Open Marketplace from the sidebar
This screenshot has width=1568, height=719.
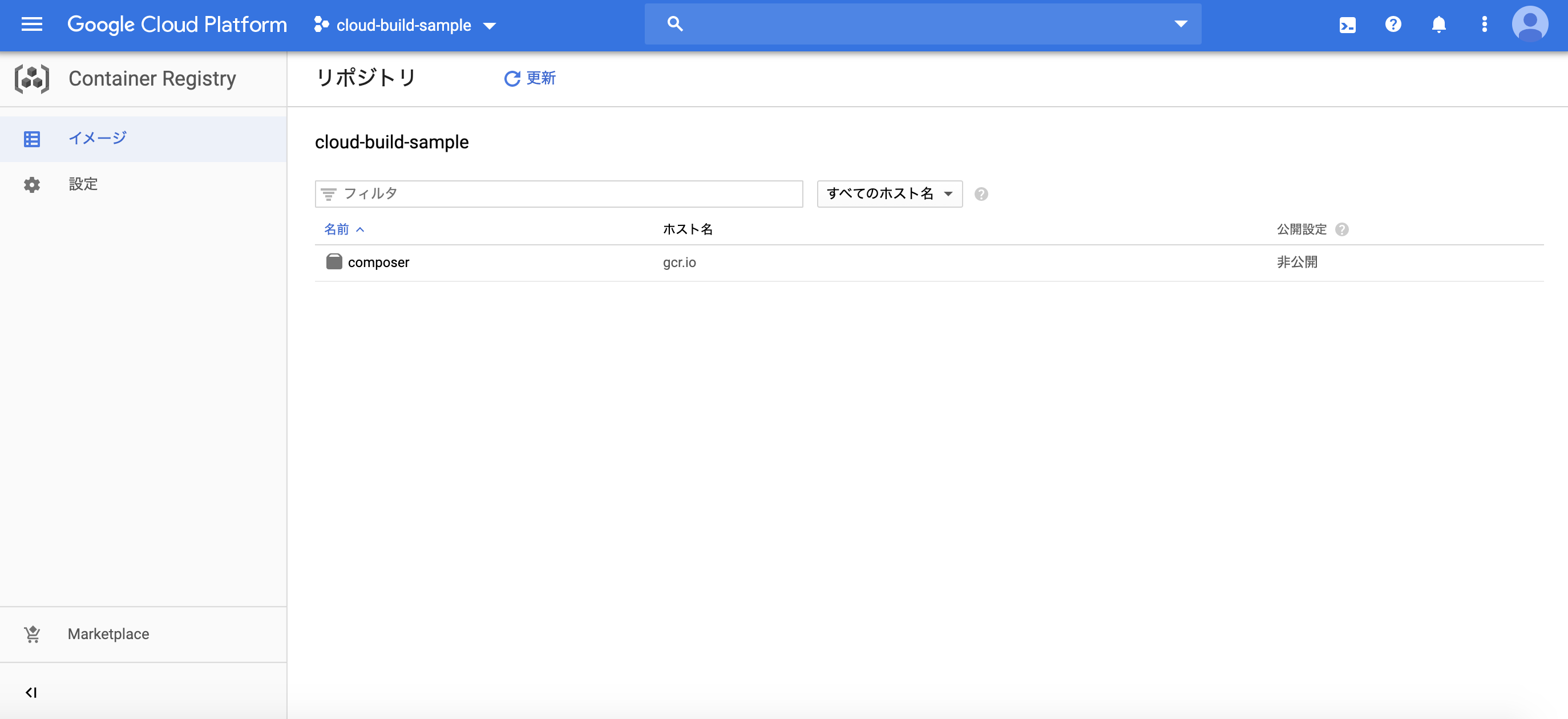(x=144, y=634)
